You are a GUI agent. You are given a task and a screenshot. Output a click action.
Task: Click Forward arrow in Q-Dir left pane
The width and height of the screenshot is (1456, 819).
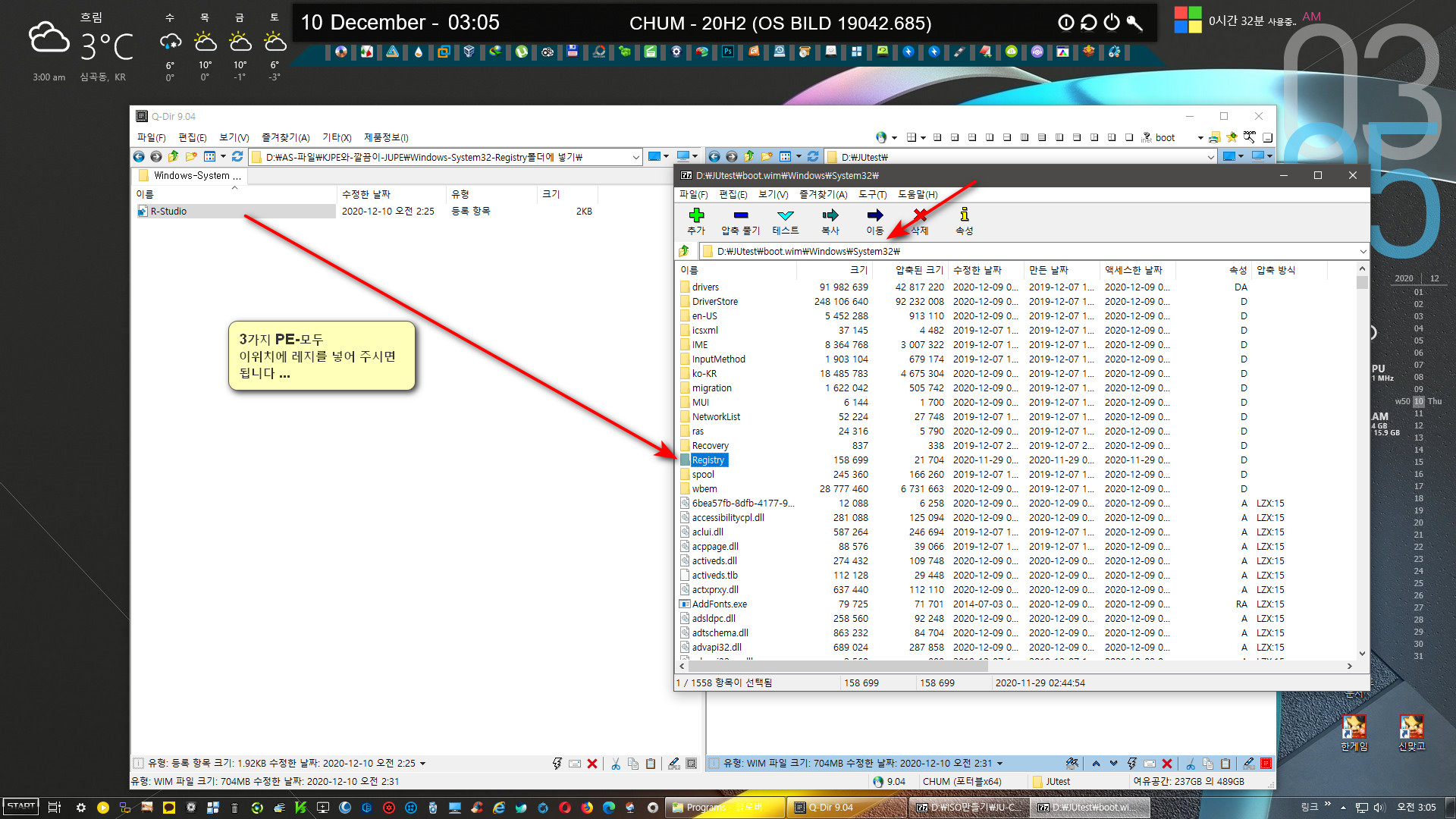156,156
